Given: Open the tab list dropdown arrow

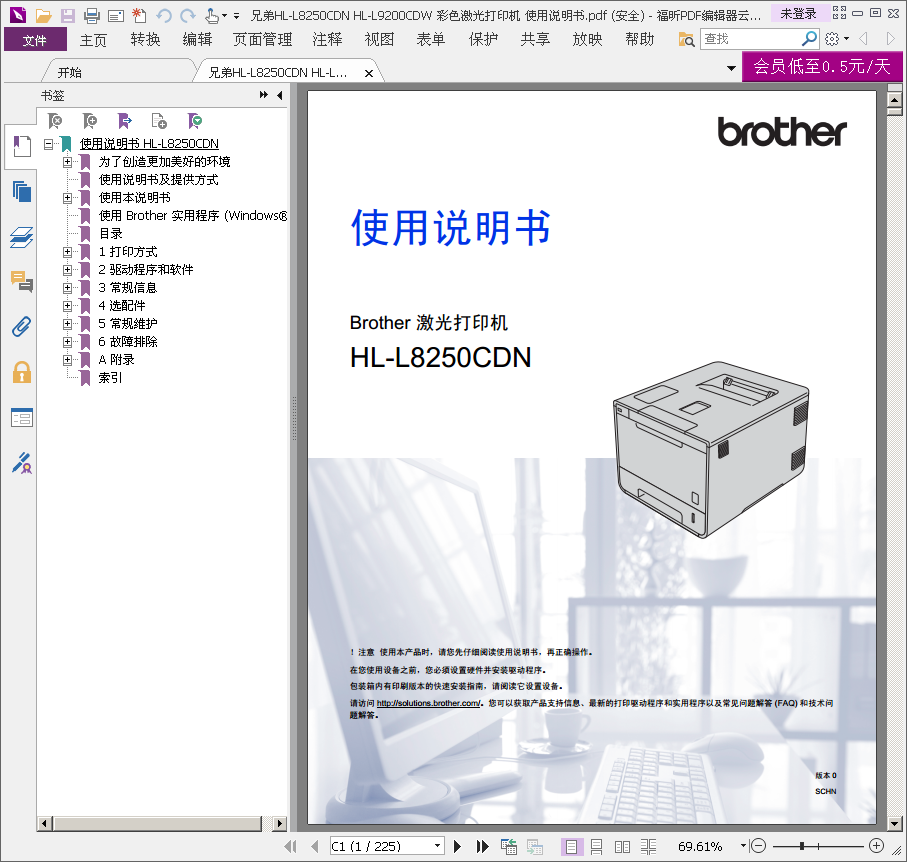Looking at the screenshot, I should pos(731,68).
